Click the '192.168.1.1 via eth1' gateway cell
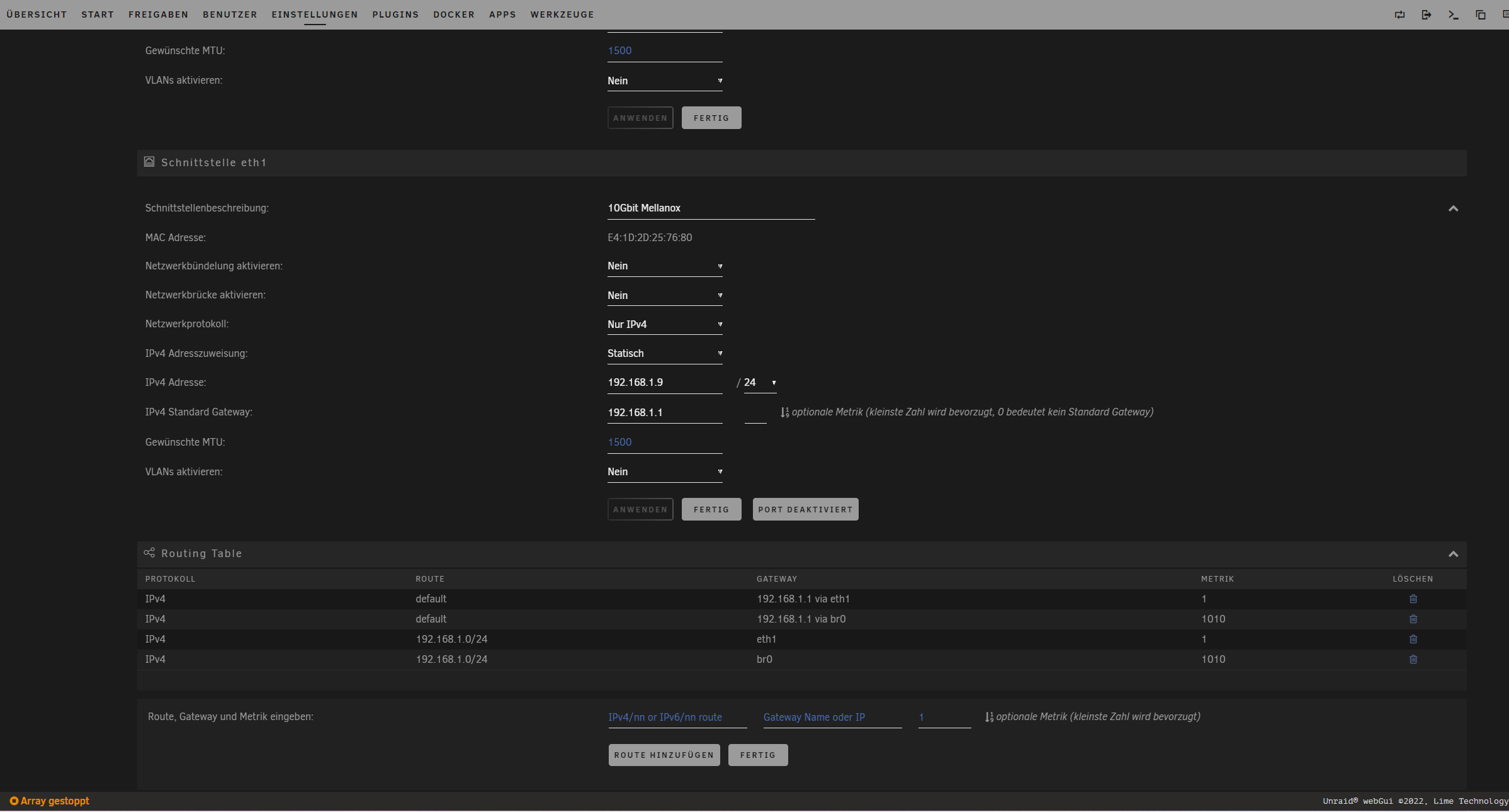This screenshot has width=1509, height=812. pos(803,599)
